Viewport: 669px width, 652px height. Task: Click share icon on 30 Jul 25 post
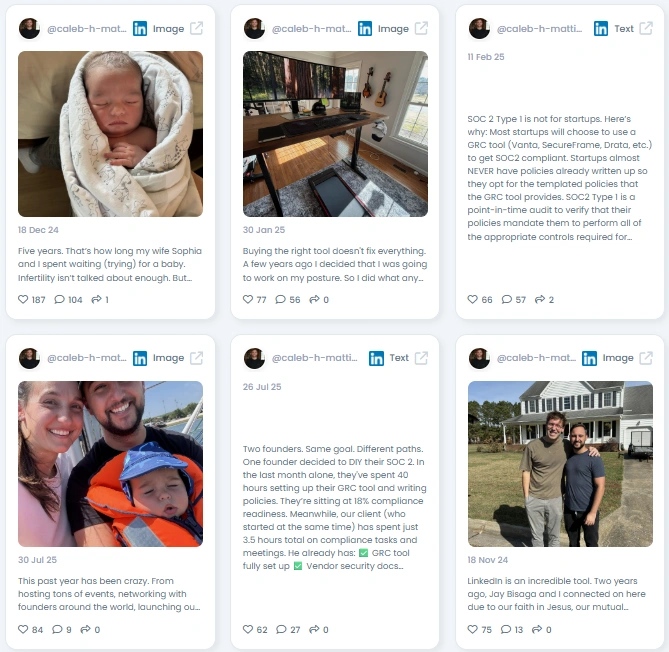click(x=85, y=629)
